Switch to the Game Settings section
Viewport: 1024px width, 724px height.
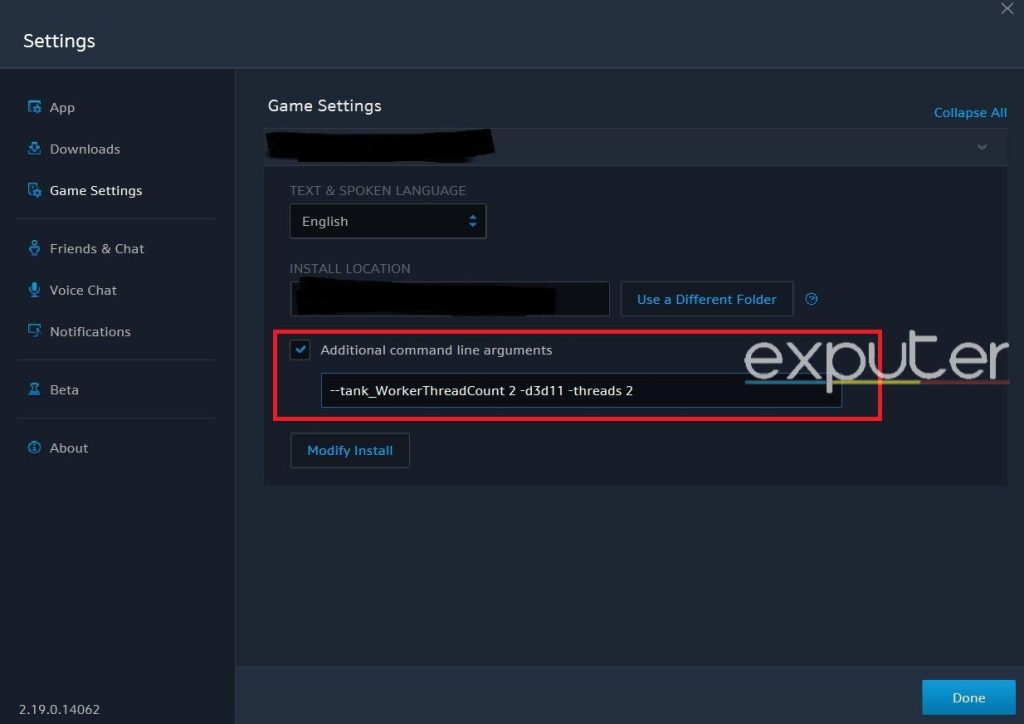coord(96,190)
